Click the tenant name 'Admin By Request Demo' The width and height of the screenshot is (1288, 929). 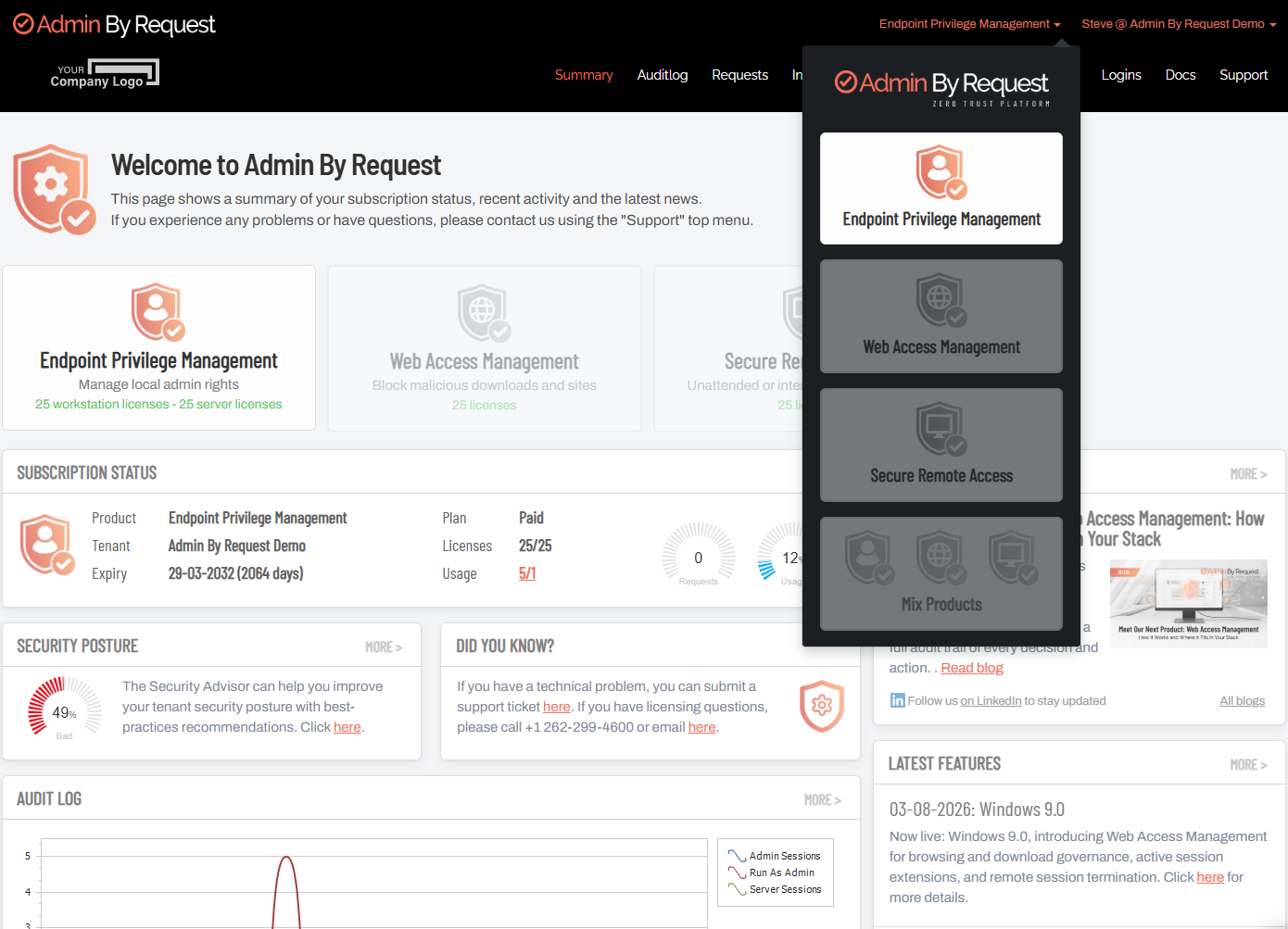(237, 546)
